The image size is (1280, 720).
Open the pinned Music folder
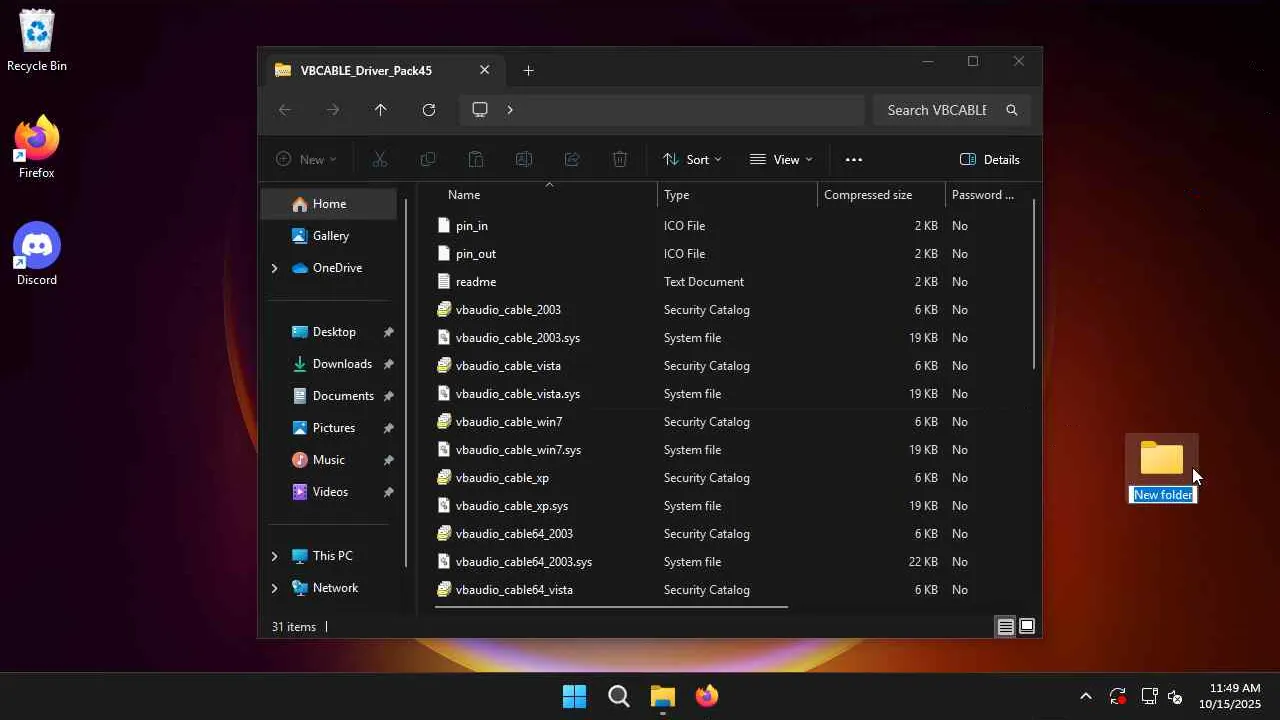[329, 460]
